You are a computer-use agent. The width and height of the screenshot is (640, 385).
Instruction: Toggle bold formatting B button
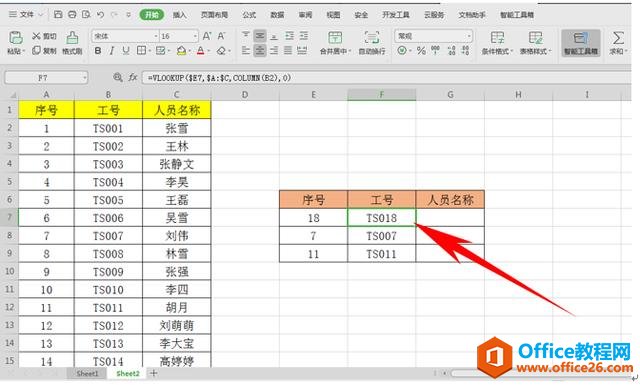coord(98,51)
